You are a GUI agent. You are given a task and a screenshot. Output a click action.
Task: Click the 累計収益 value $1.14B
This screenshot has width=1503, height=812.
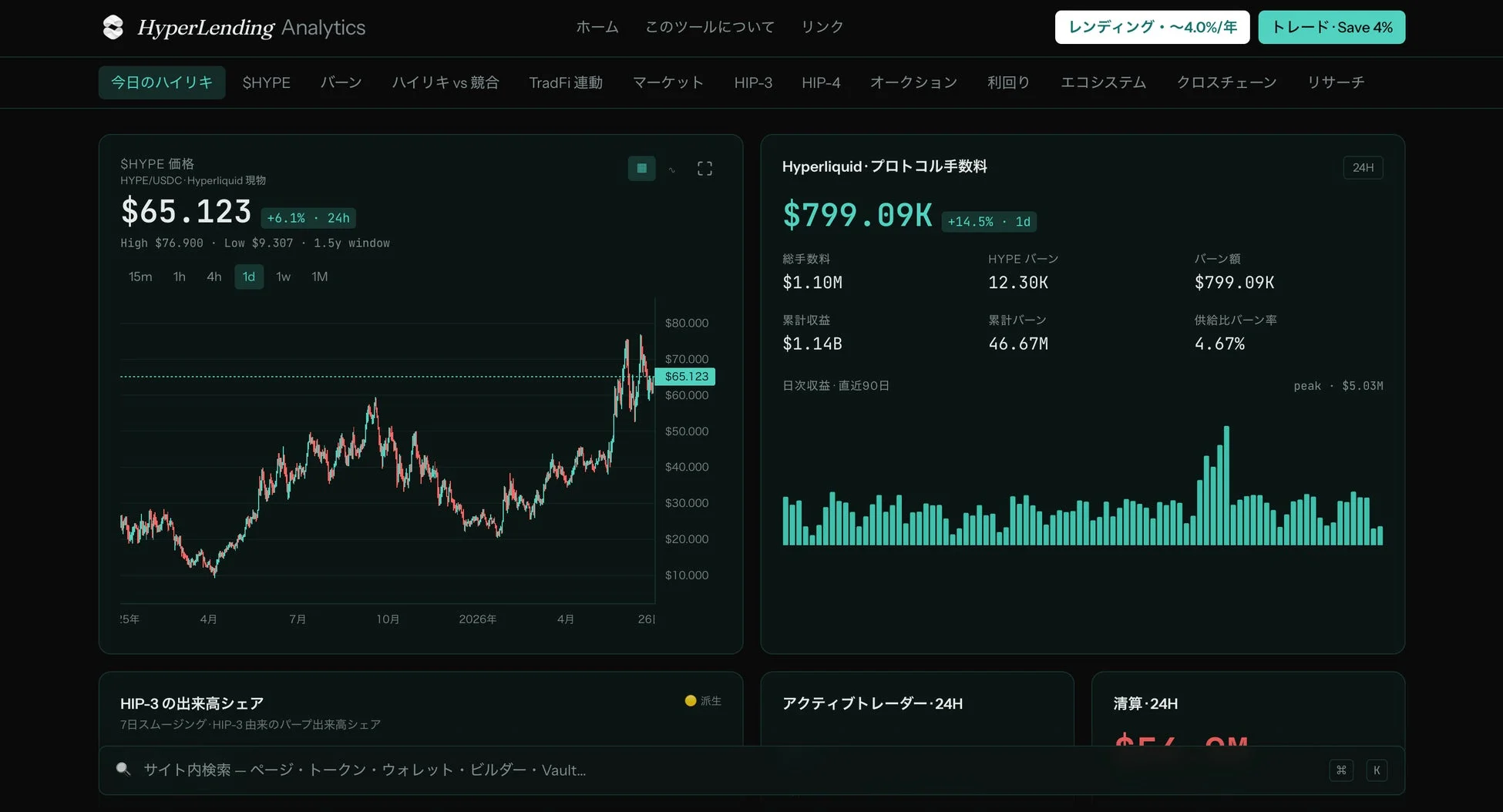(x=812, y=344)
